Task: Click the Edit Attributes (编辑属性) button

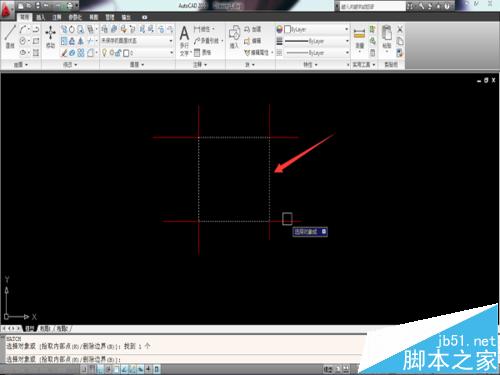Action: pos(258,53)
